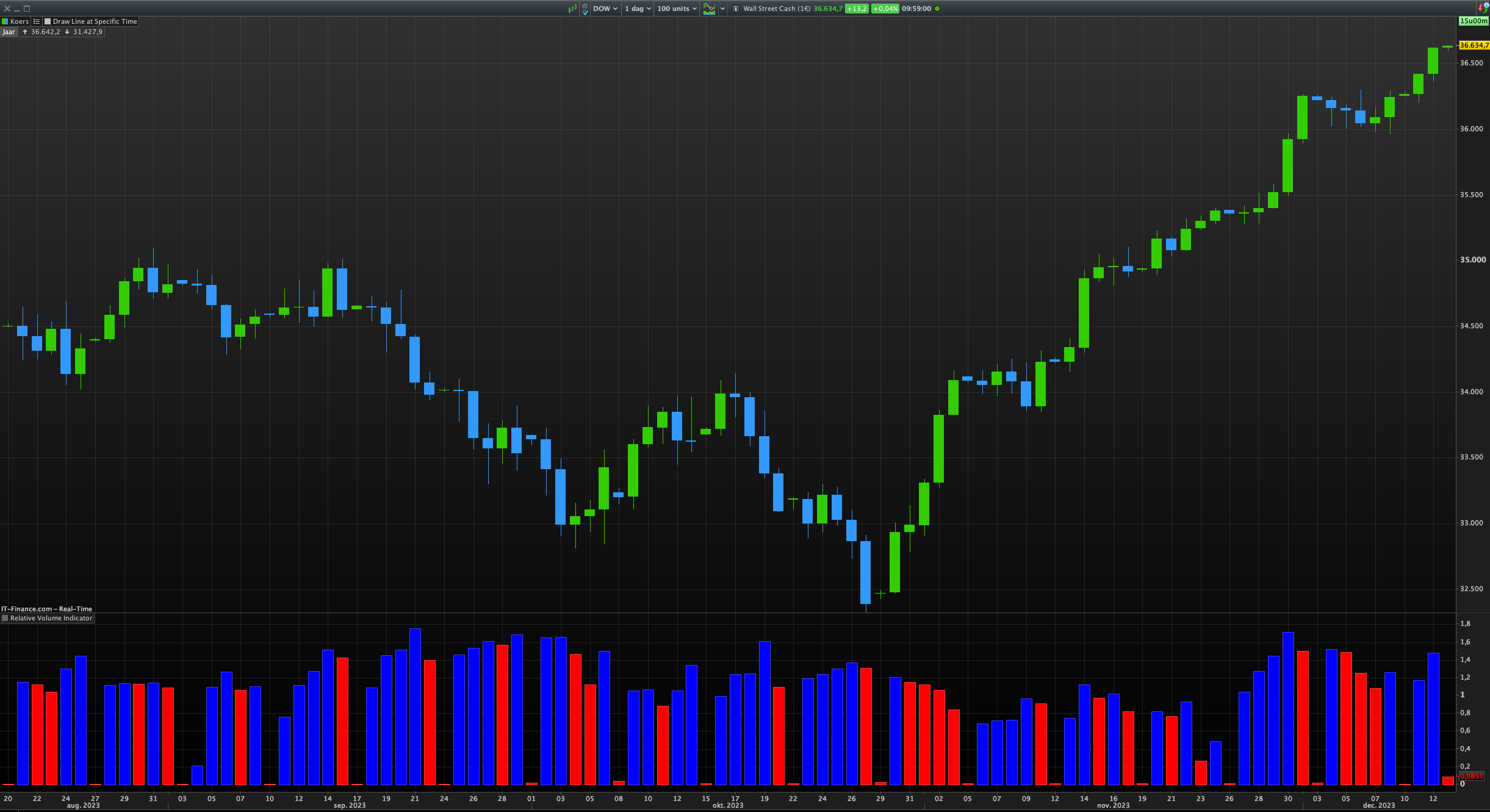Click the green connection status dot
Image resolution: width=1490 pixels, height=812 pixels.
(x=938, y=9)
